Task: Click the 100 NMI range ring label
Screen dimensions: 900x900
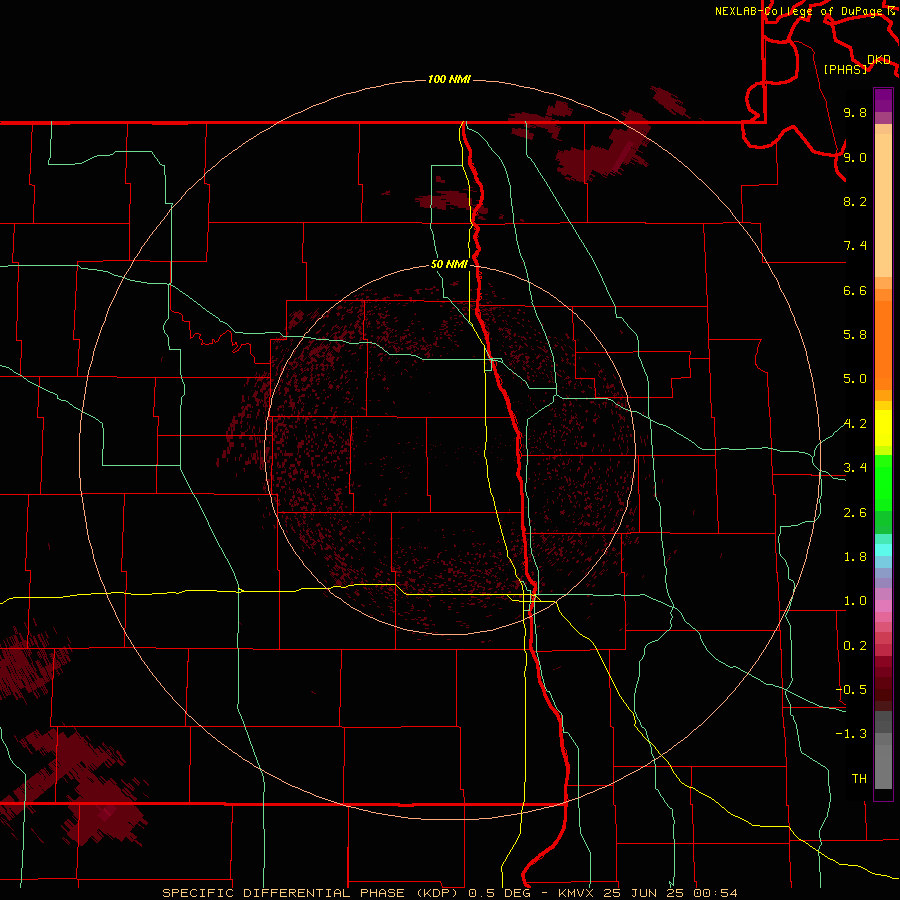Action: 449,79
